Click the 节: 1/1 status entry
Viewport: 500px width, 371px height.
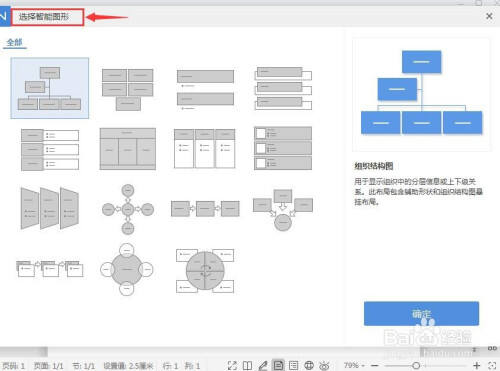tap(84, 366)
